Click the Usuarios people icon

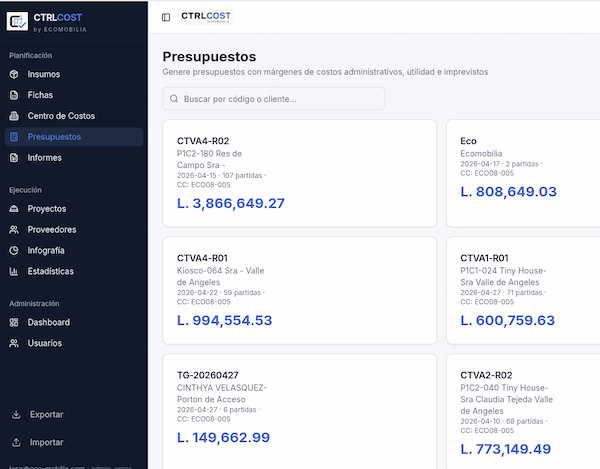[x=14, y=343]
